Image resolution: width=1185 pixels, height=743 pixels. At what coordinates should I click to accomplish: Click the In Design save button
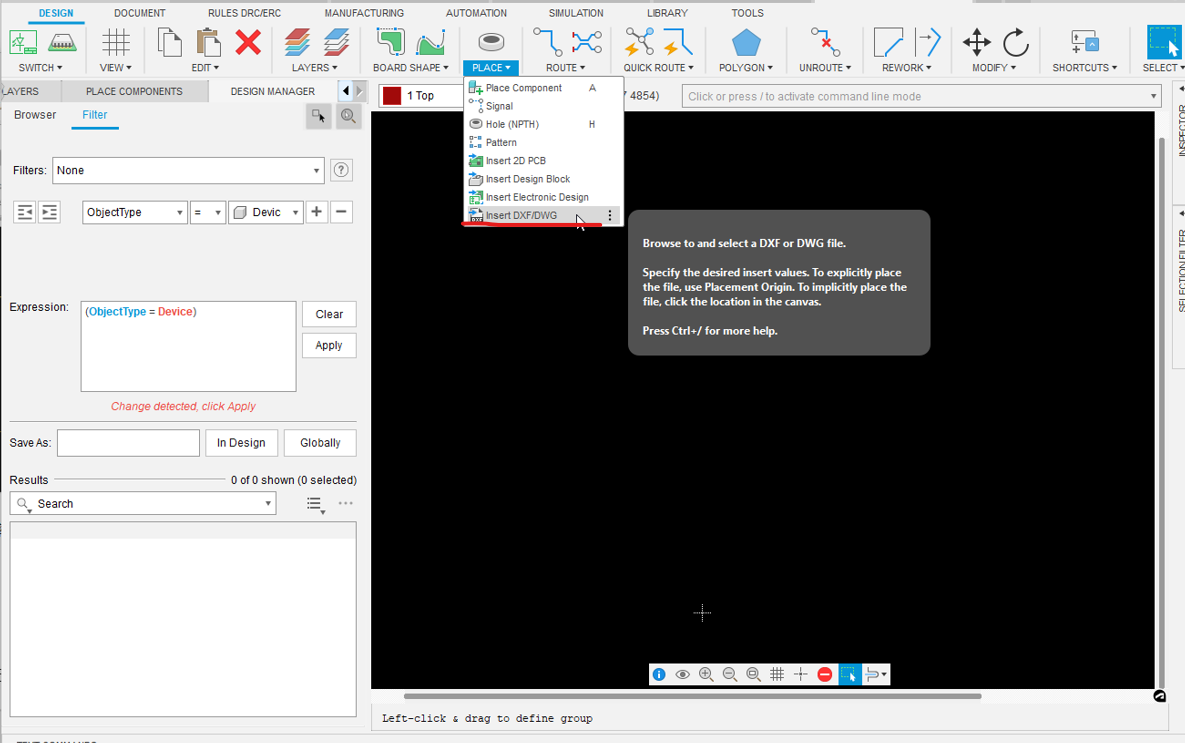point(241,443)
